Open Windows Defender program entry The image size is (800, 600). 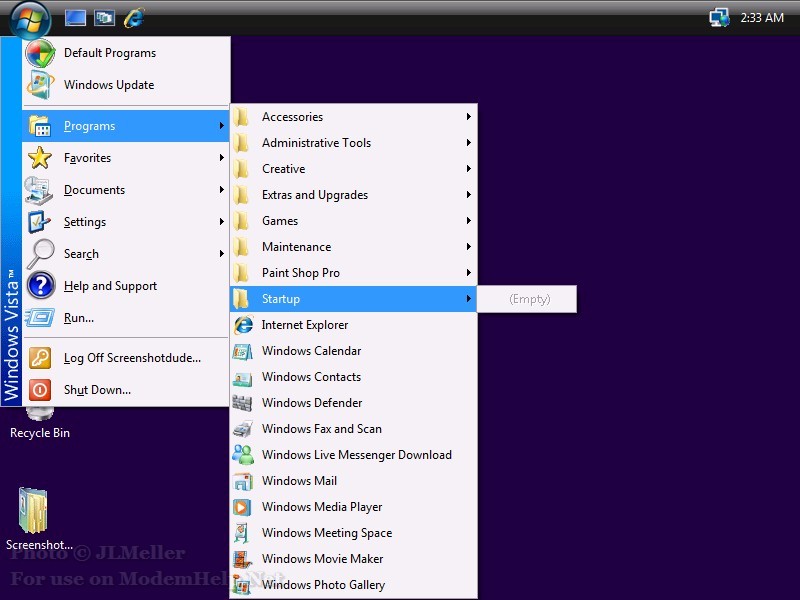tap(312, 403)
